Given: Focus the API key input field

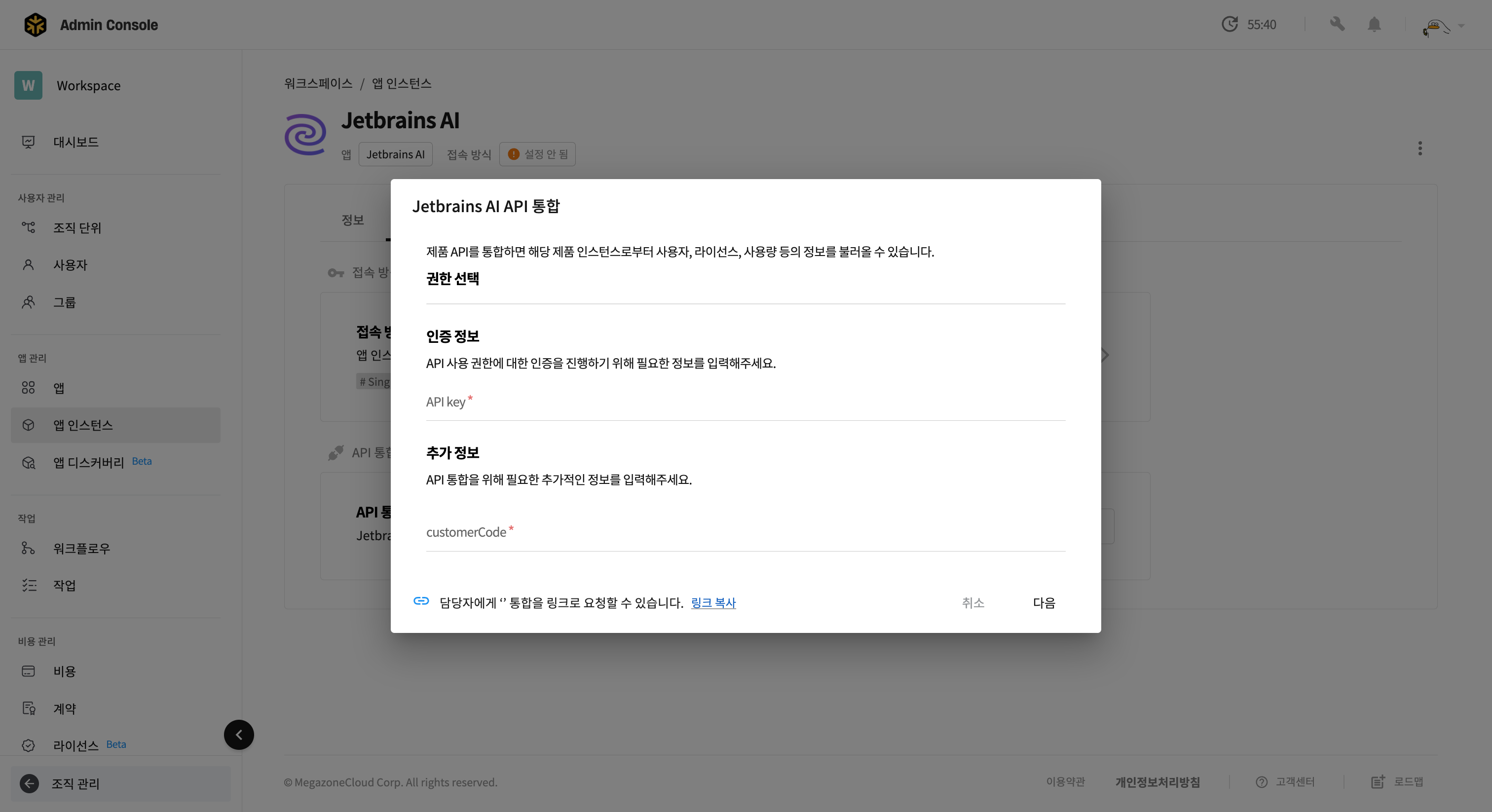Looking at the screenshot, I should [746, 402].
